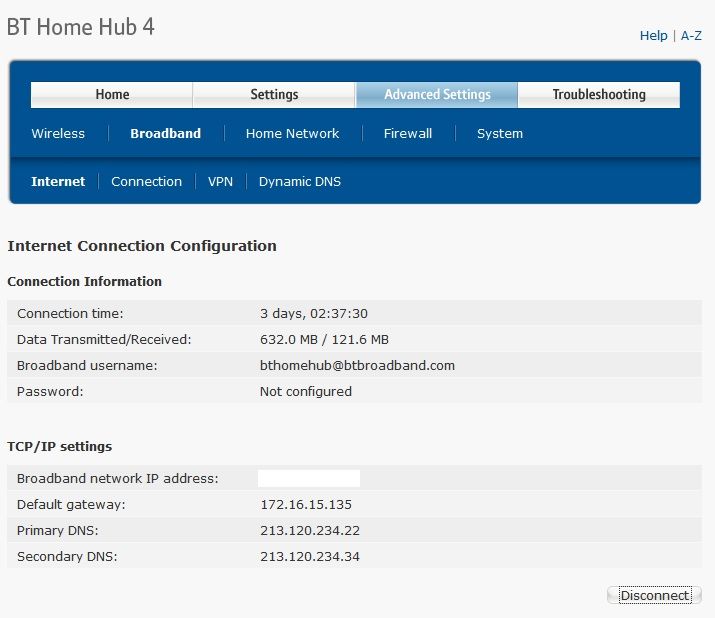715x618 pixels.
Task: Open the Settings tab
Action: tap(274, 95)
